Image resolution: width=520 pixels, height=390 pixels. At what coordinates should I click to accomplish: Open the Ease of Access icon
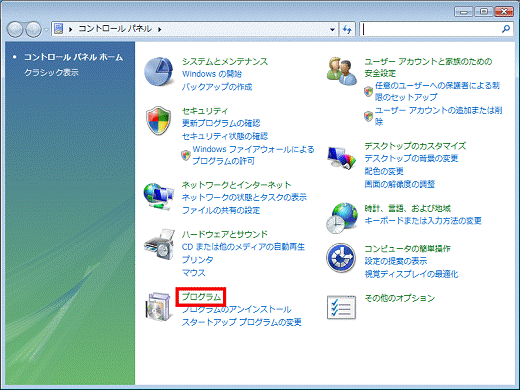(341, 258)
